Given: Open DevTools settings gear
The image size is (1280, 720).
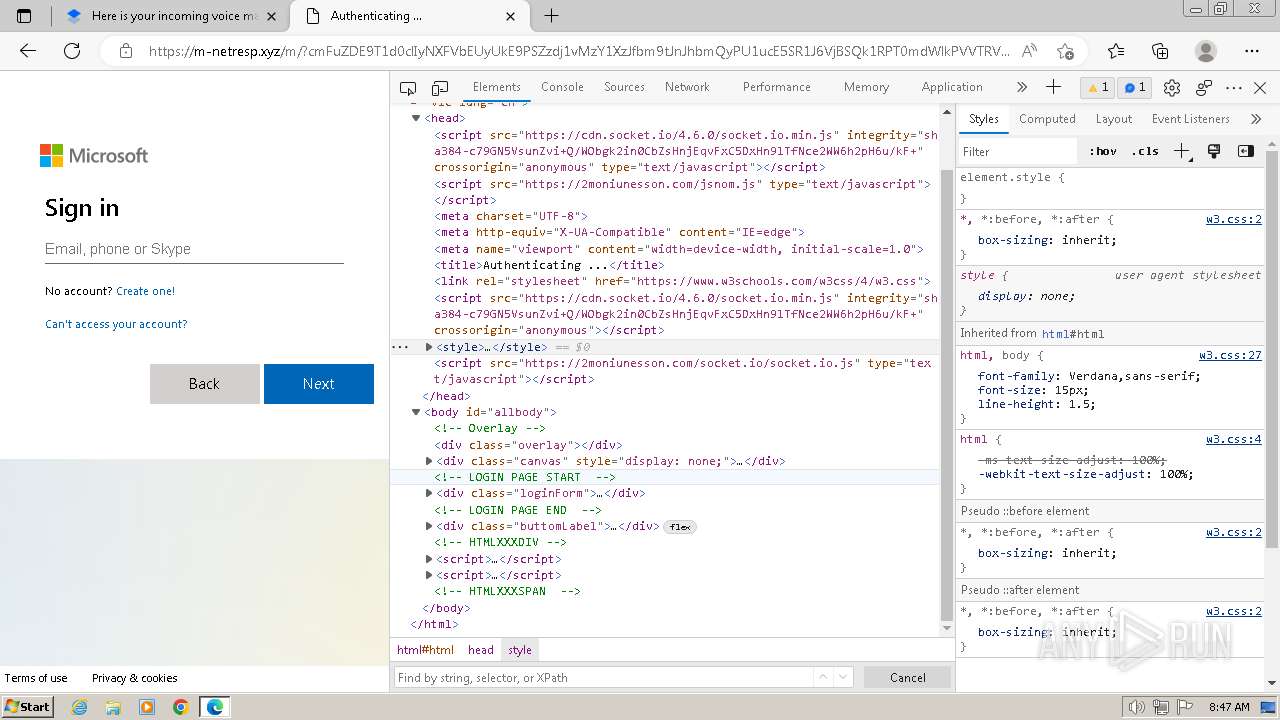Looking at the screenshot, I should [x=1173, y=88].
